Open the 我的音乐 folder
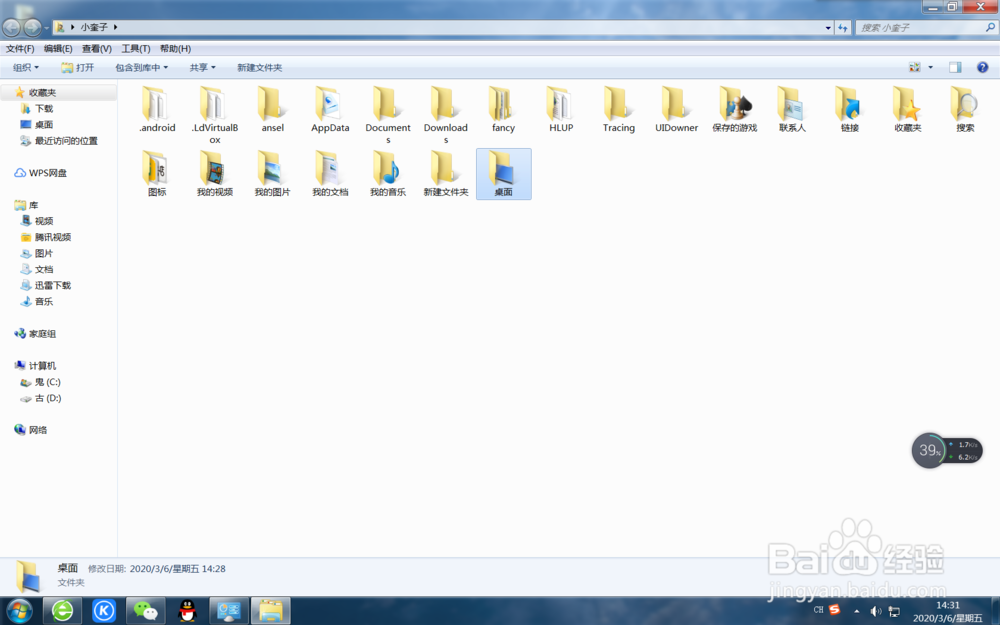The image size is (1000, 625). click(388, 173)
